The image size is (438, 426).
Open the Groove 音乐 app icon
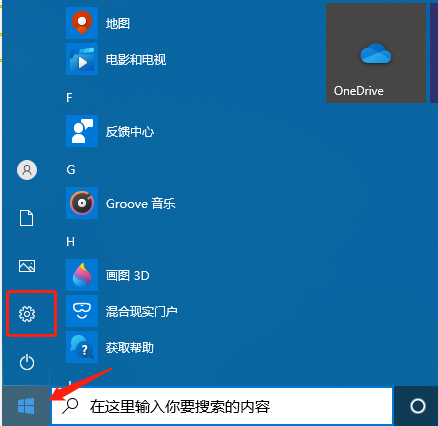(82, 203)
